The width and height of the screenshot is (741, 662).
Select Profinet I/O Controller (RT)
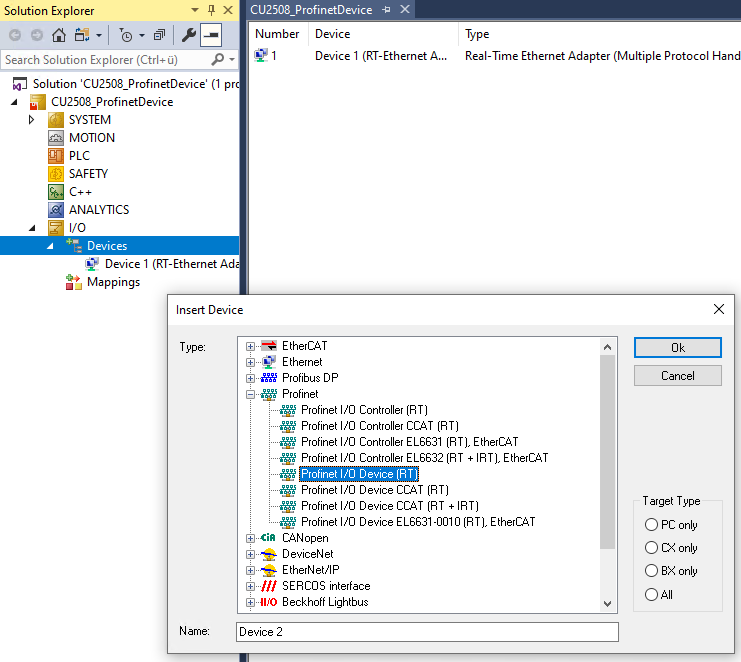click(364, 410)
